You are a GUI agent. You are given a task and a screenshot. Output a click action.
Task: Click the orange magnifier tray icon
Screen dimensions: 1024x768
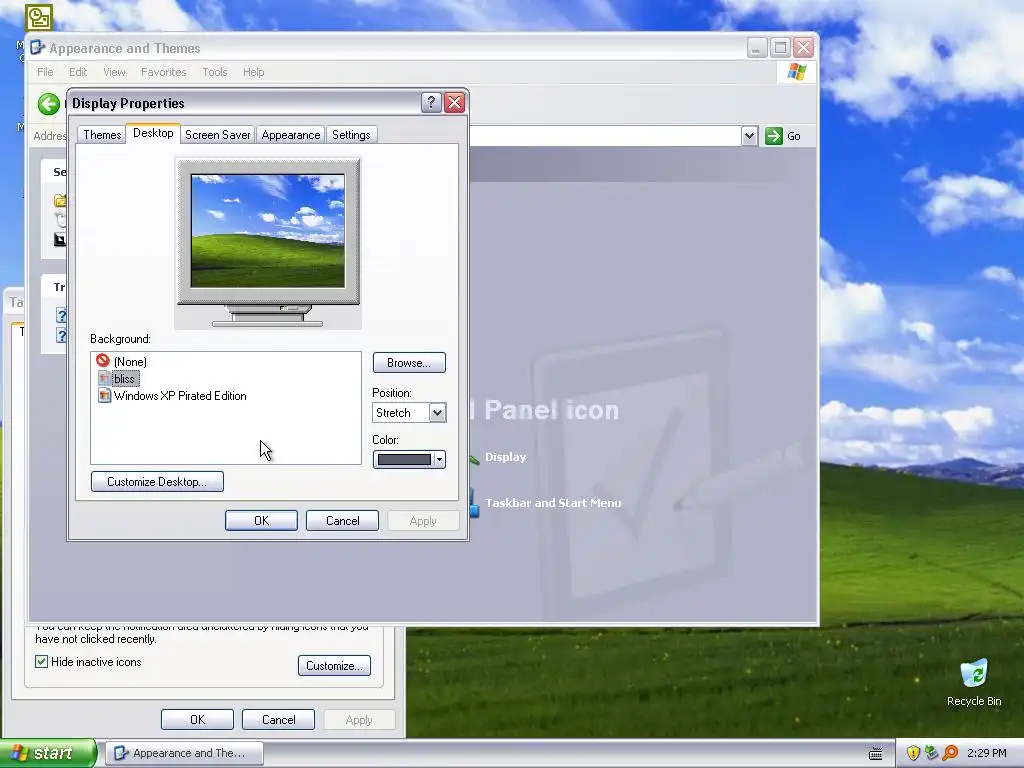pos(950,753)
